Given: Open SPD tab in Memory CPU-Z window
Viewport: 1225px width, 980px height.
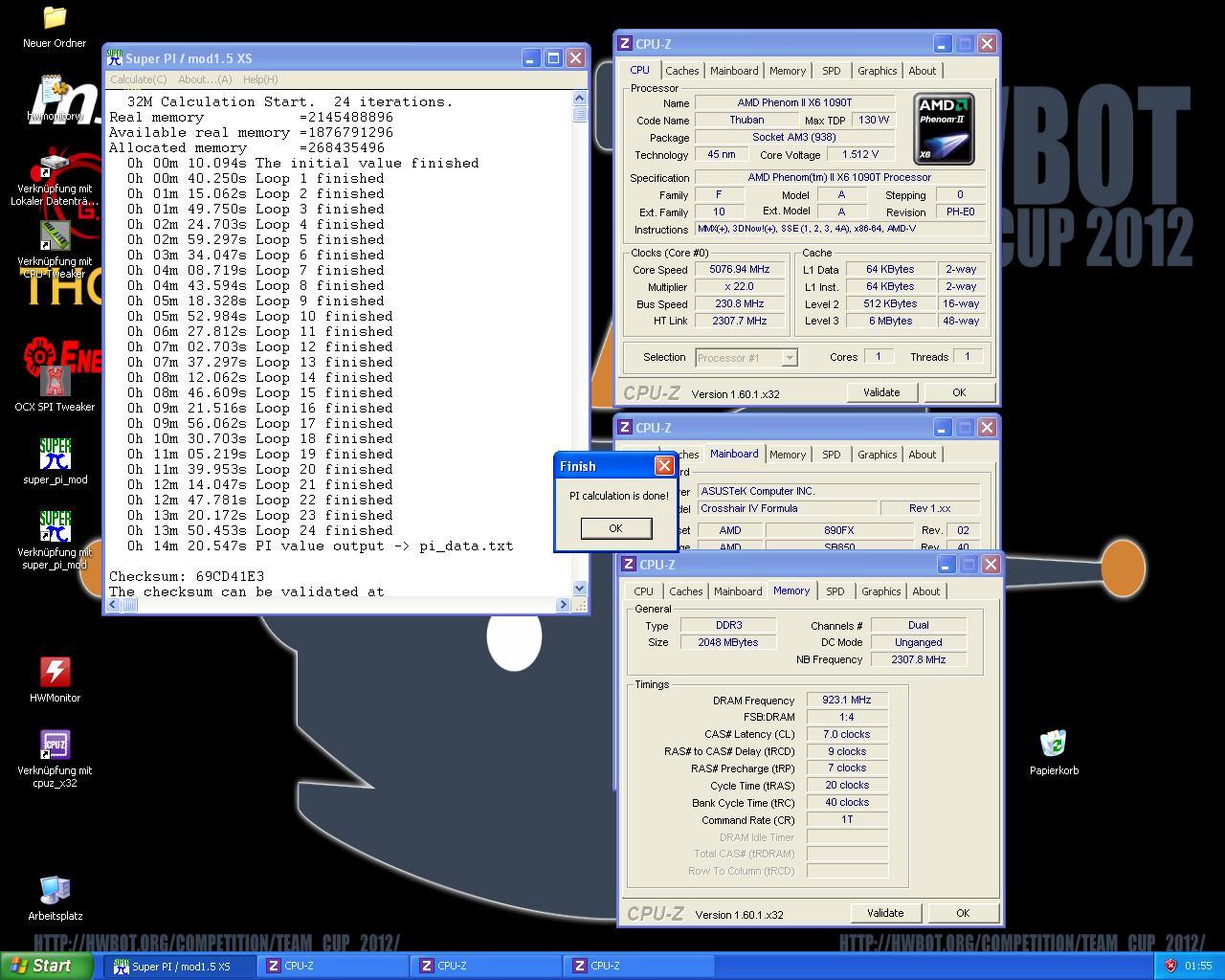Looking at the screenshot, I should coord(835,591).
